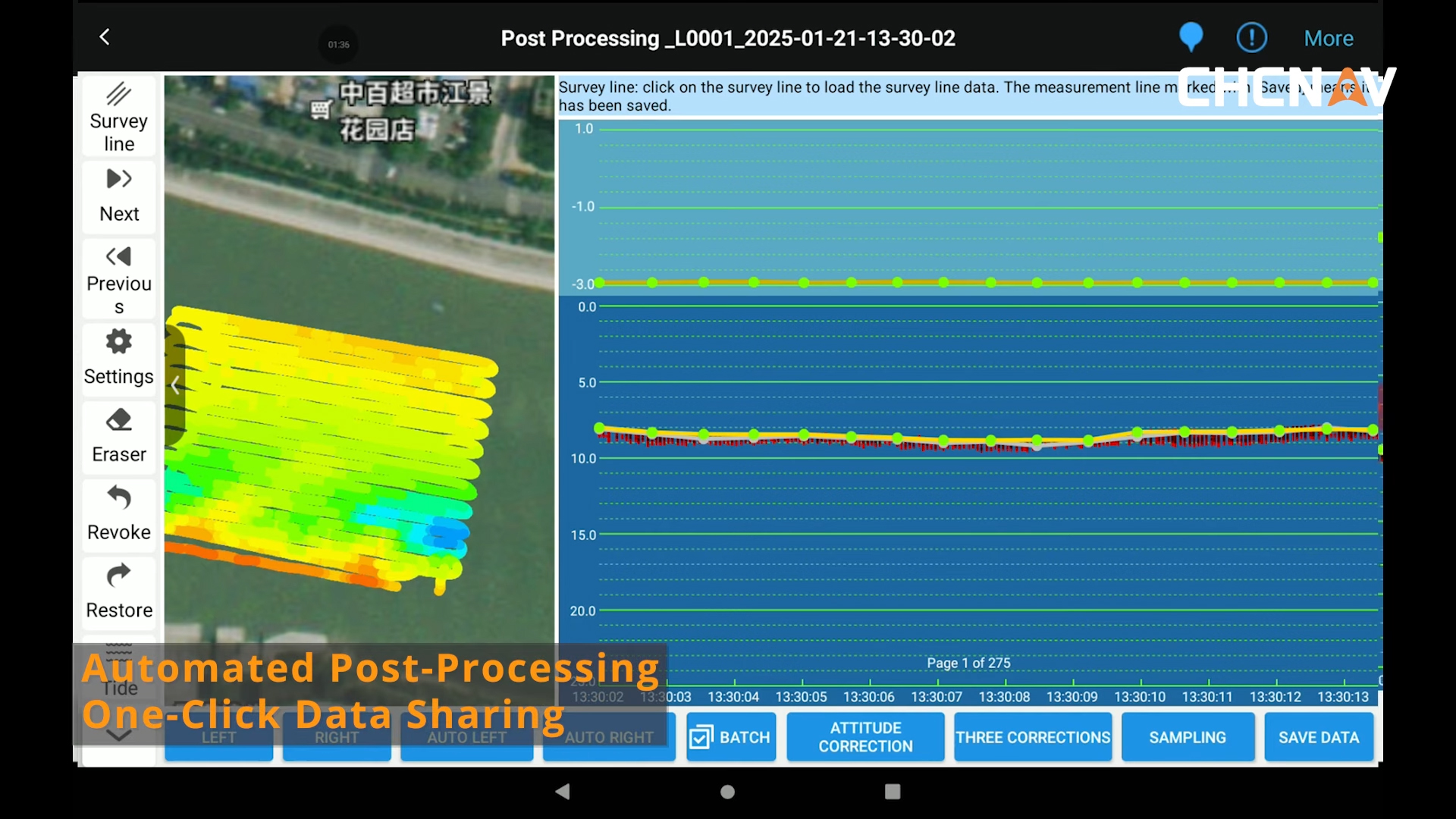Select the Survey line tool
This screenshot has width=1456, height=819.
coord(118,117)
